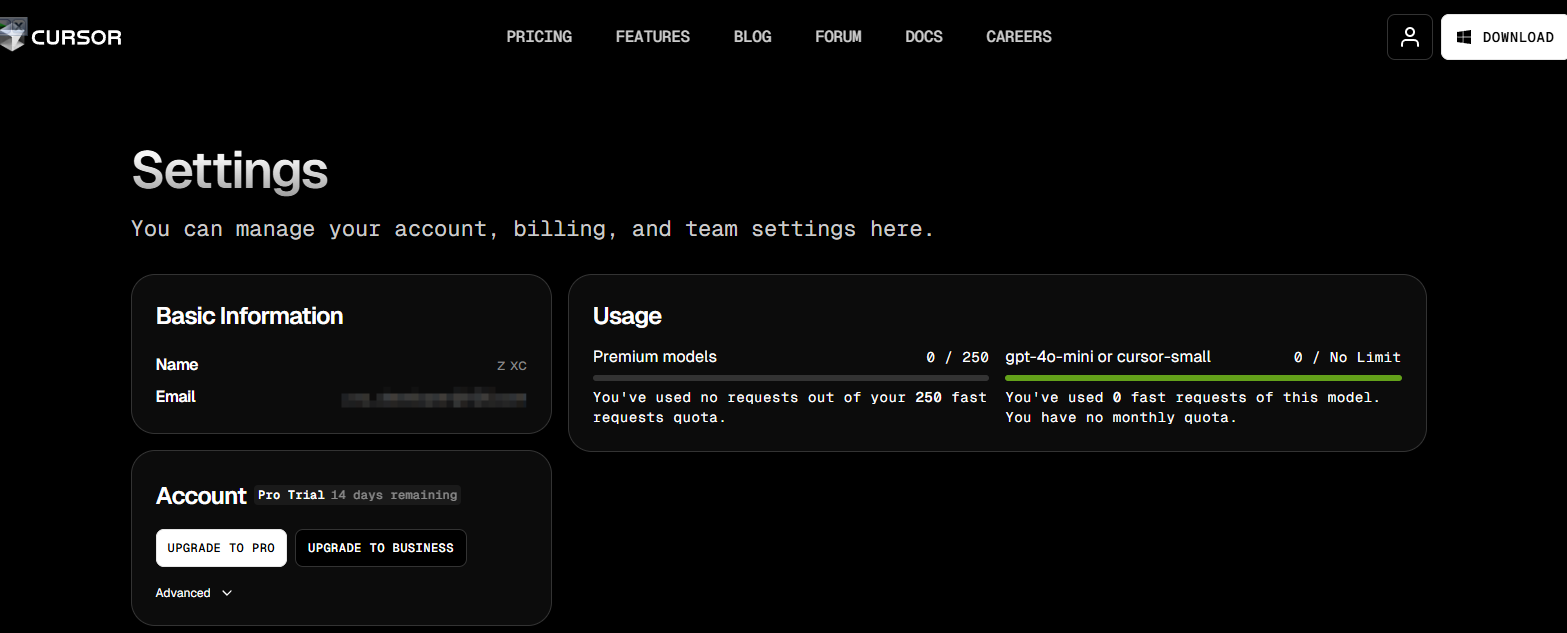Click the CURSOR wordmark text

[x=76, y=38]
